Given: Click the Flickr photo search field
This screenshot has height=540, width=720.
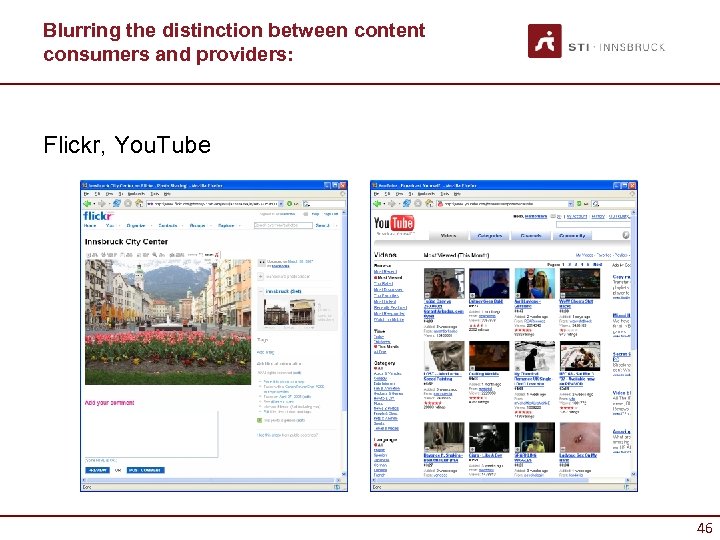Looking at the screenshot, I should pos(283,225).
